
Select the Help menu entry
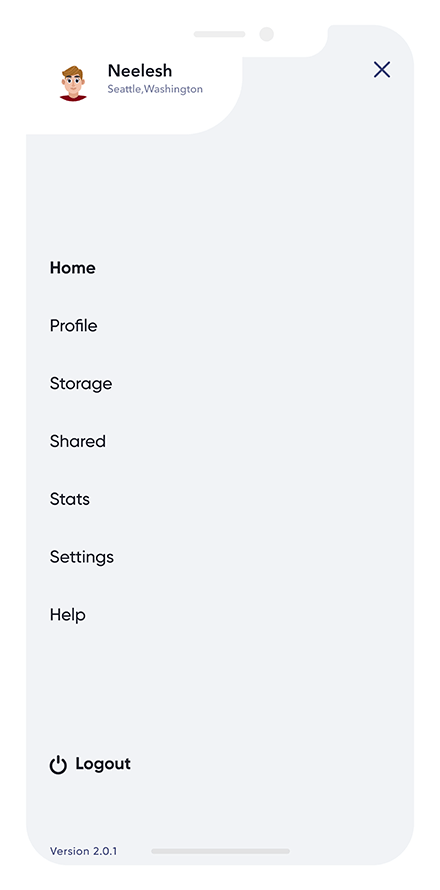click(68, 615)
